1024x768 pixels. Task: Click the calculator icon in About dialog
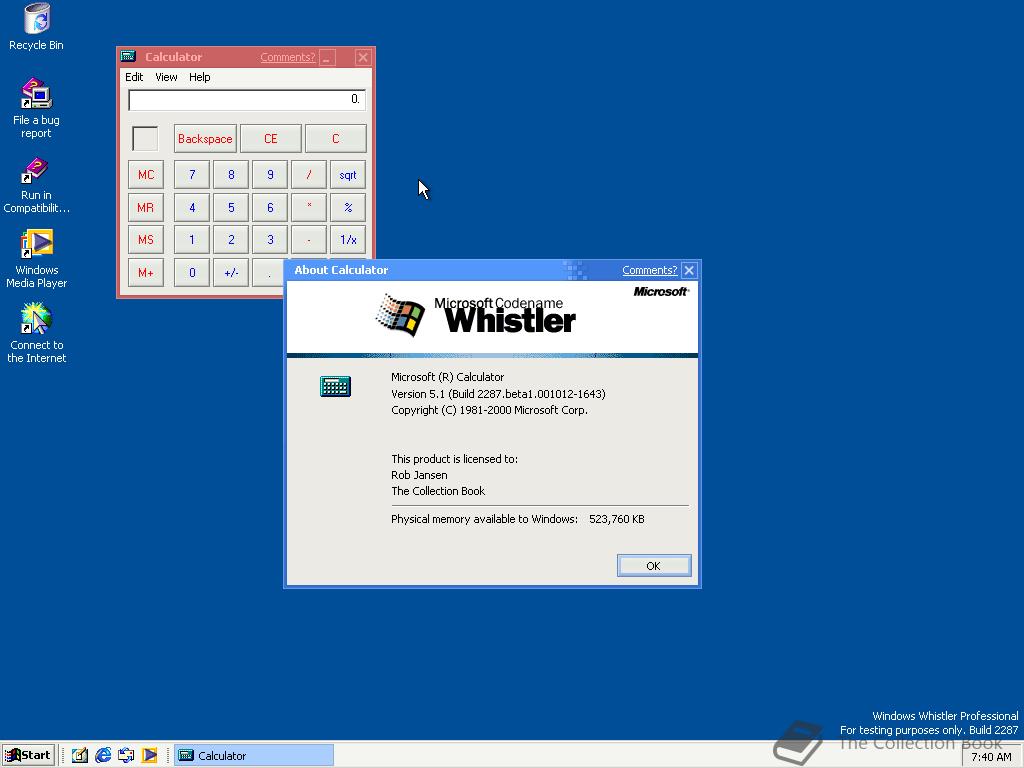(336, 387)
